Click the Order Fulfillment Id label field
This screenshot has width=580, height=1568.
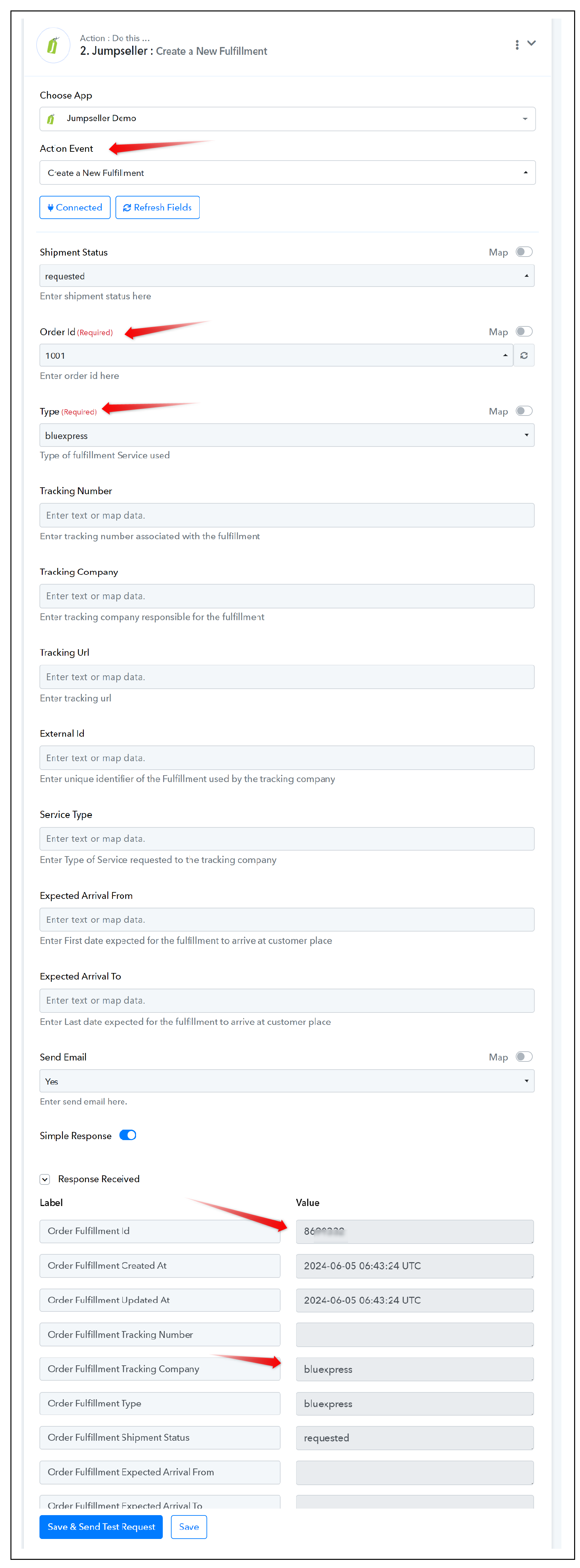[160, 1231]
